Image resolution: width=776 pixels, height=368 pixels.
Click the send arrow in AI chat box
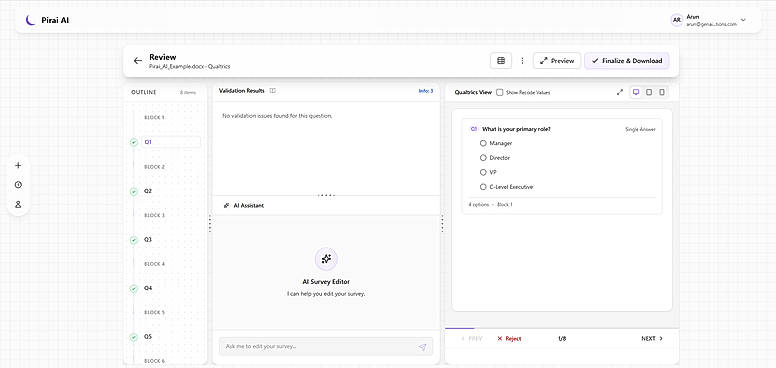coord(422,347)
